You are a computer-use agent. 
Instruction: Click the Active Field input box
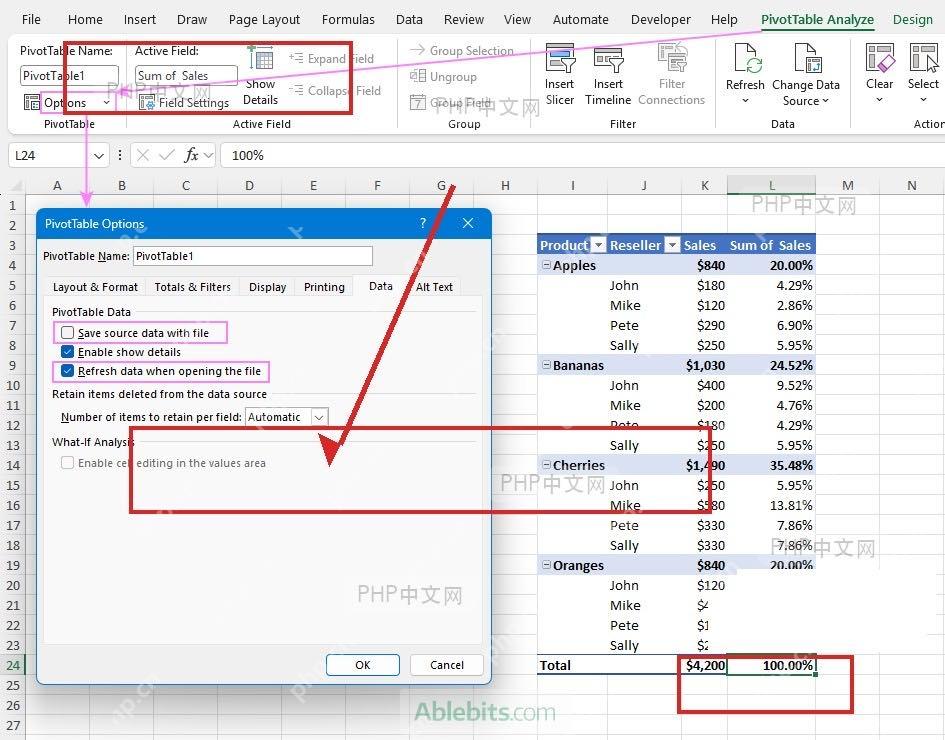point(186,75)
